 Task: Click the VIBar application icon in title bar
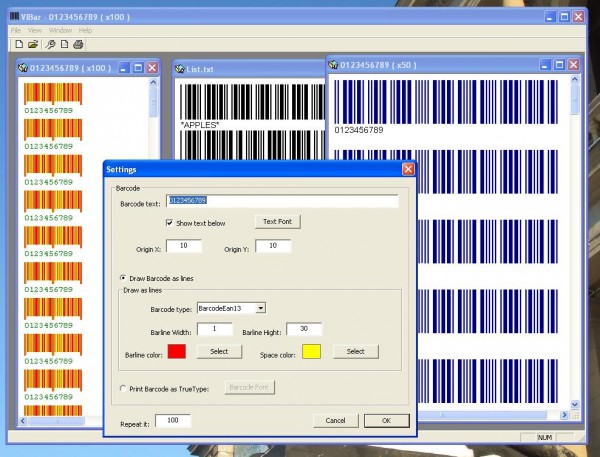coord(14,16)
